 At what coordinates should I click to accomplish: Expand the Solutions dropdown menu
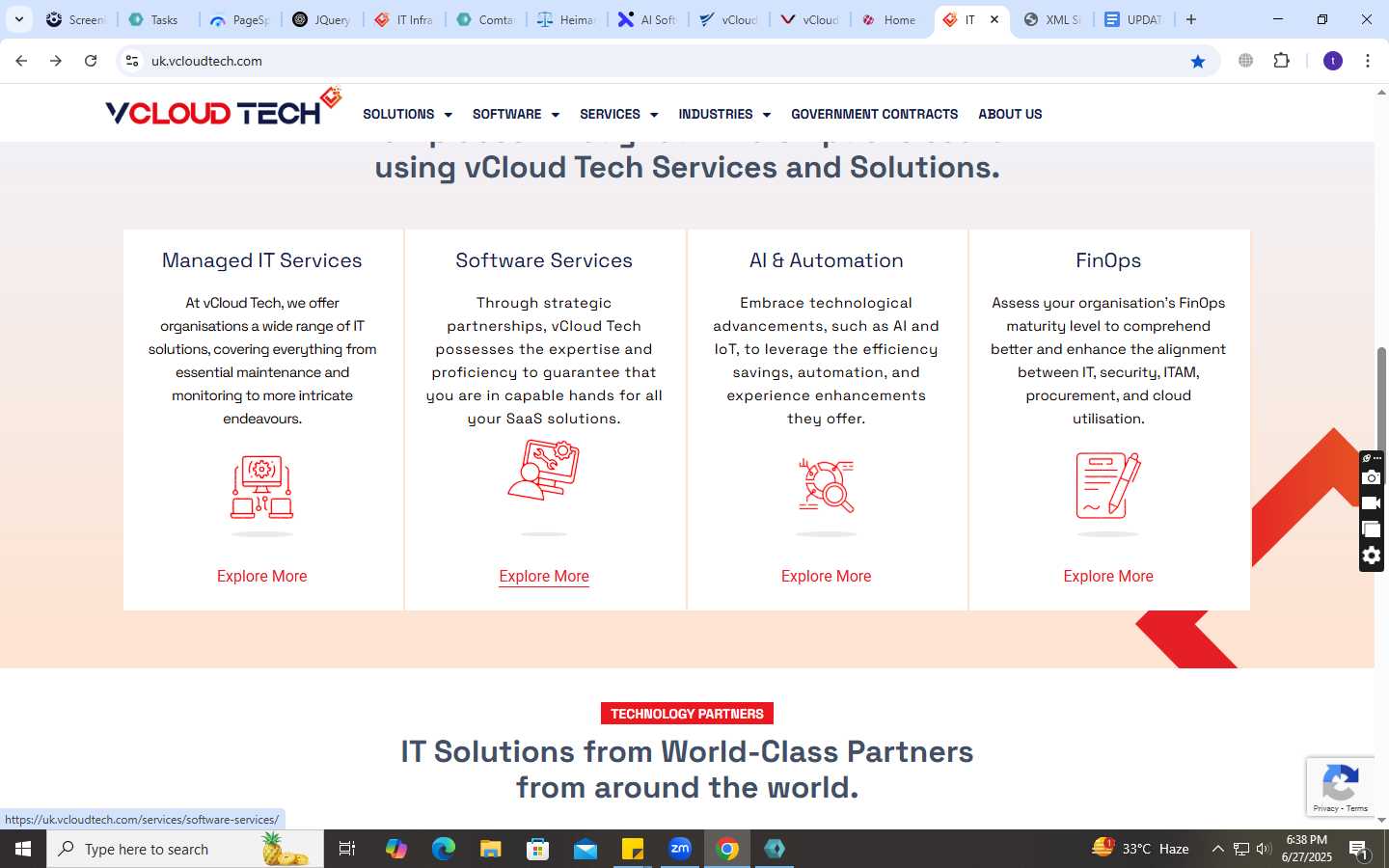(407, 114)
